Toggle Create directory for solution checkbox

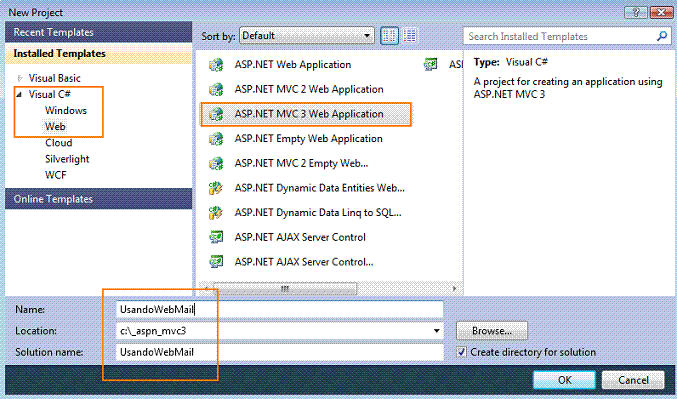[461, 352]
